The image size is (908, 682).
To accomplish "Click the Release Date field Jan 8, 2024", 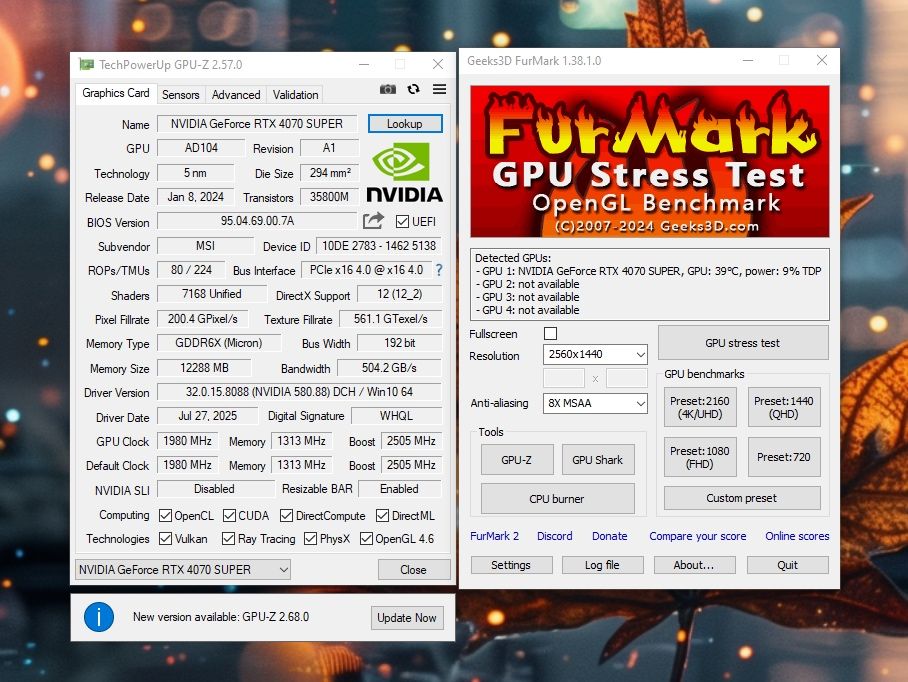I will [x=196, y=197].
